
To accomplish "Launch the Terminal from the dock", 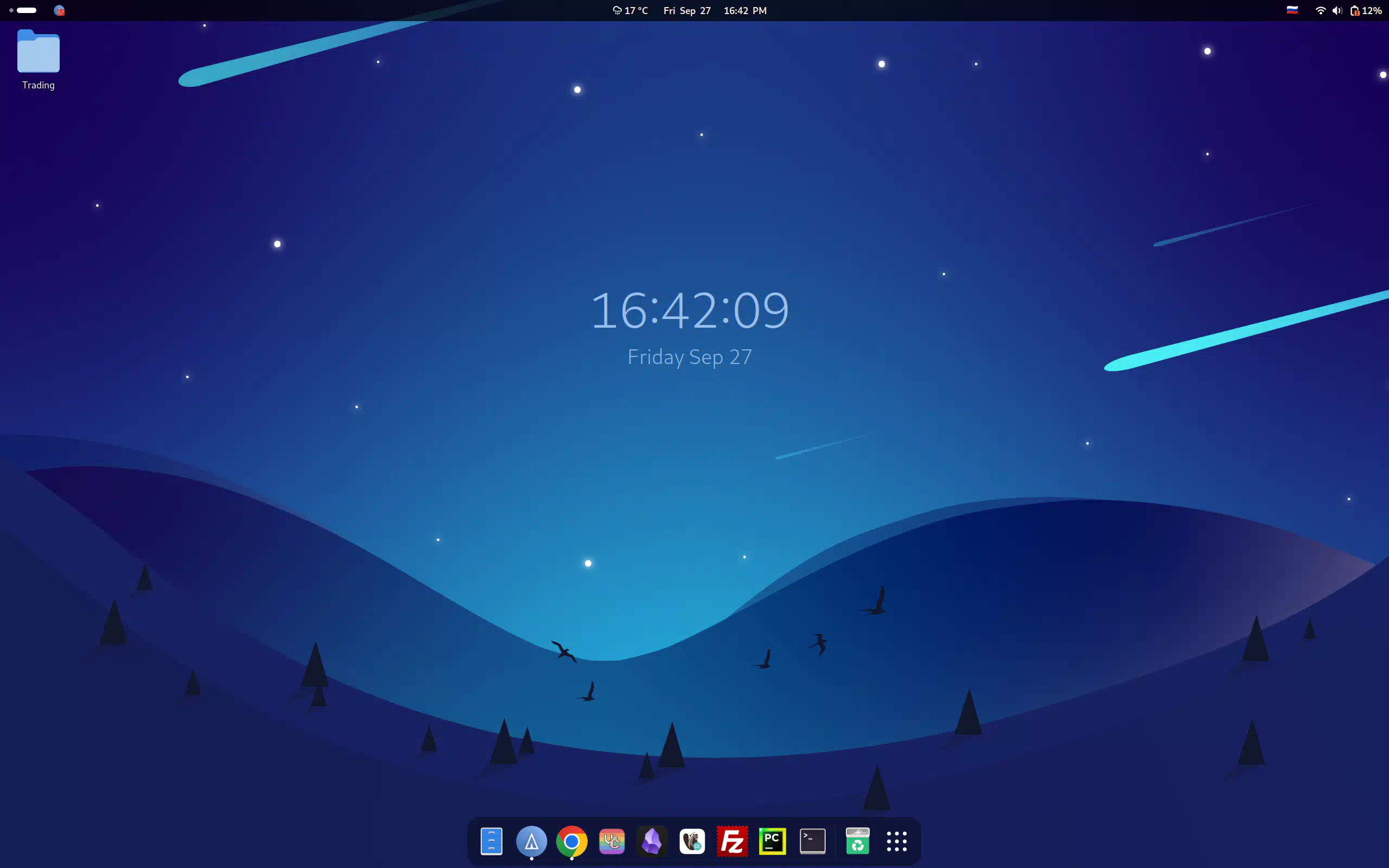I will click(813, 841).
